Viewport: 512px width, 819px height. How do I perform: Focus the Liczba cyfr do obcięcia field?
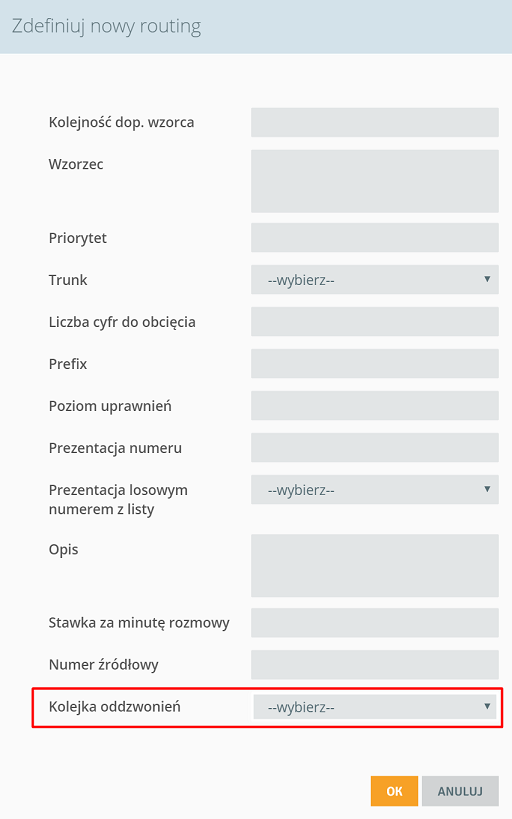[x=375, y=322]
